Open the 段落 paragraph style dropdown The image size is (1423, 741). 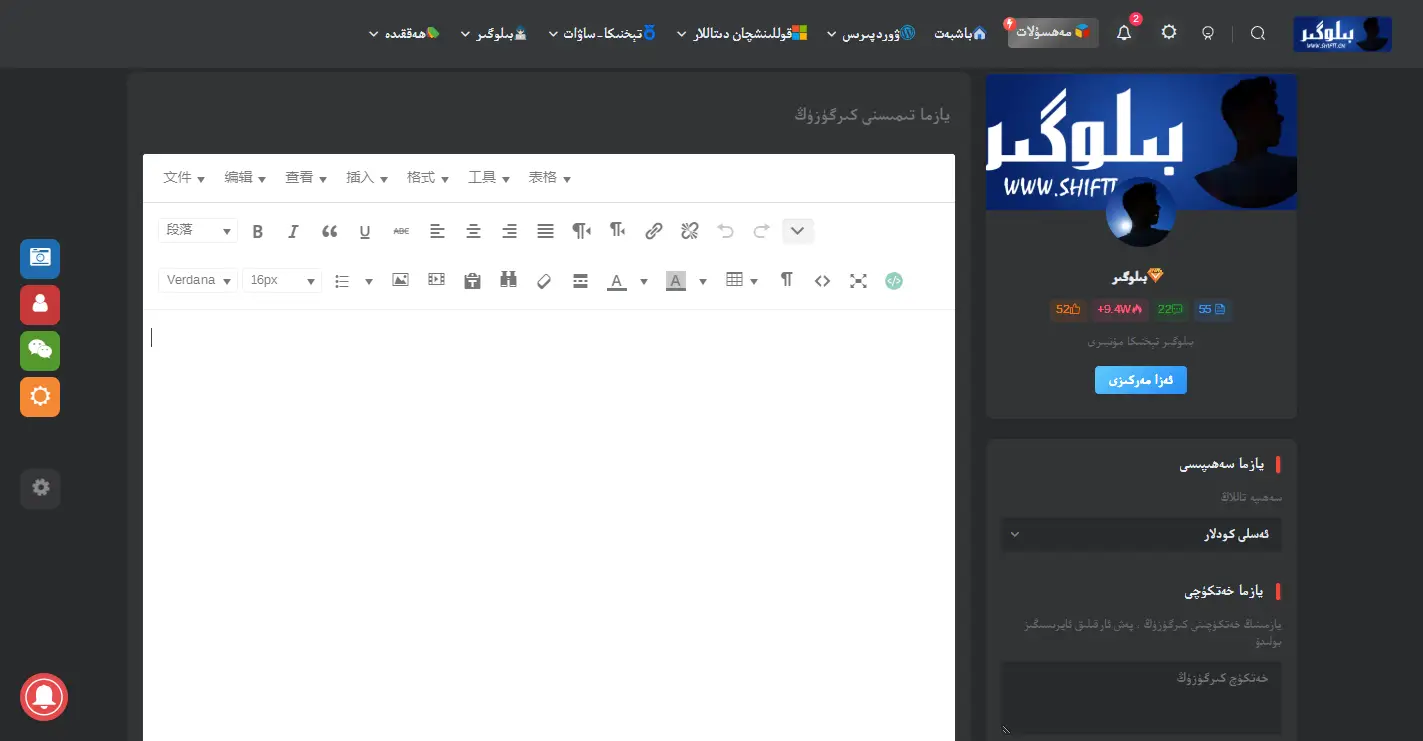click(x=197, y=231)
